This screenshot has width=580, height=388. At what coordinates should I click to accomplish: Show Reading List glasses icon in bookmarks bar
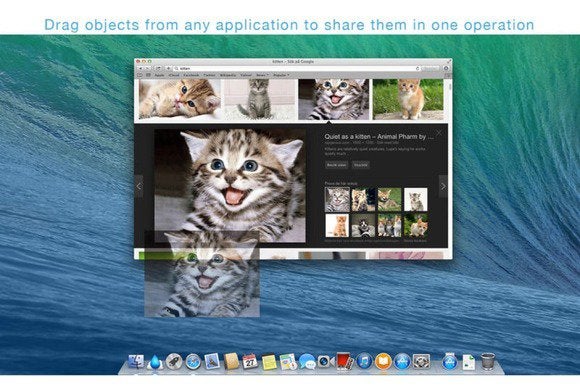(x=140, y=75)
